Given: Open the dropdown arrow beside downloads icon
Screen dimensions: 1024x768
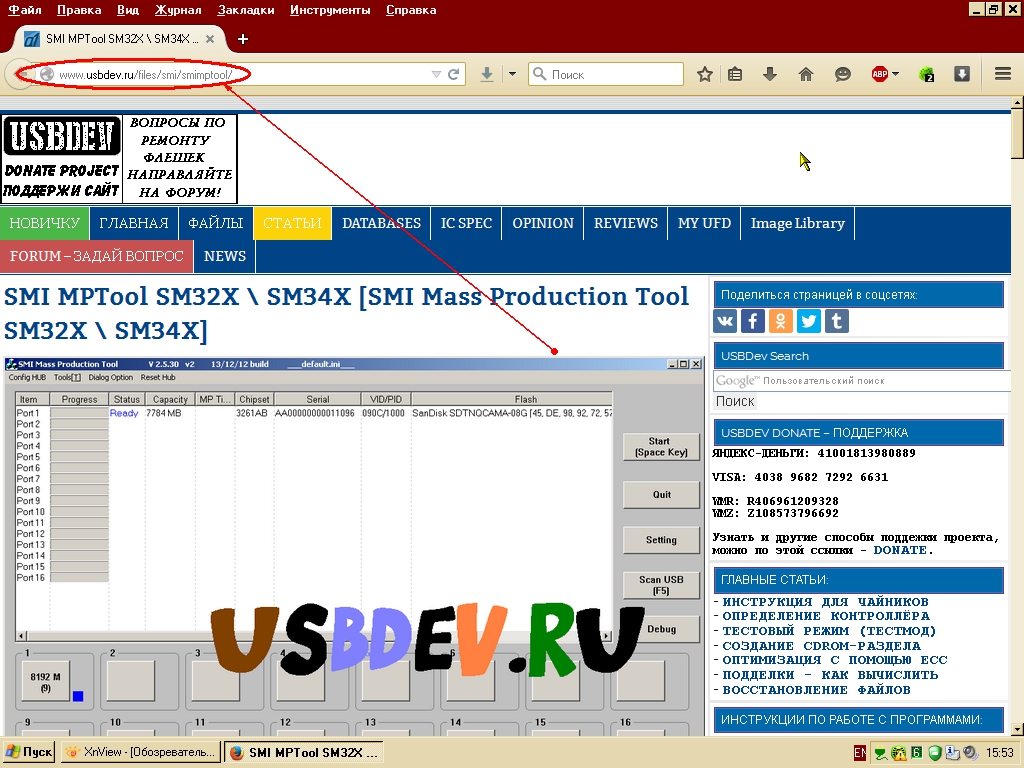Looking at the screenshot, I should 513,74.
